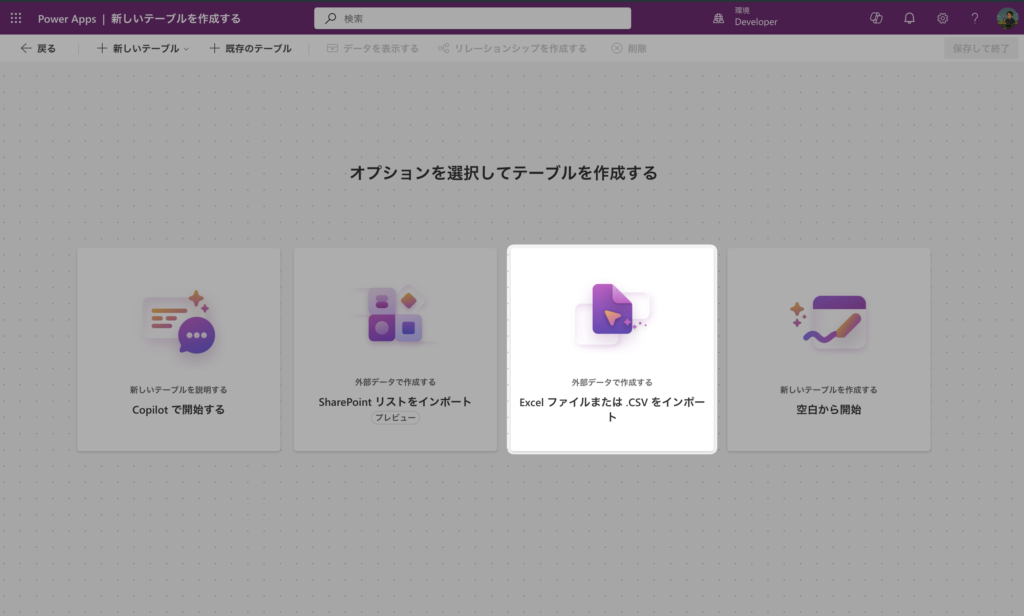The width and height of the screenshot is (1024, 616).
Task: Click 保存して終了 button
Action: coord(980,48)
